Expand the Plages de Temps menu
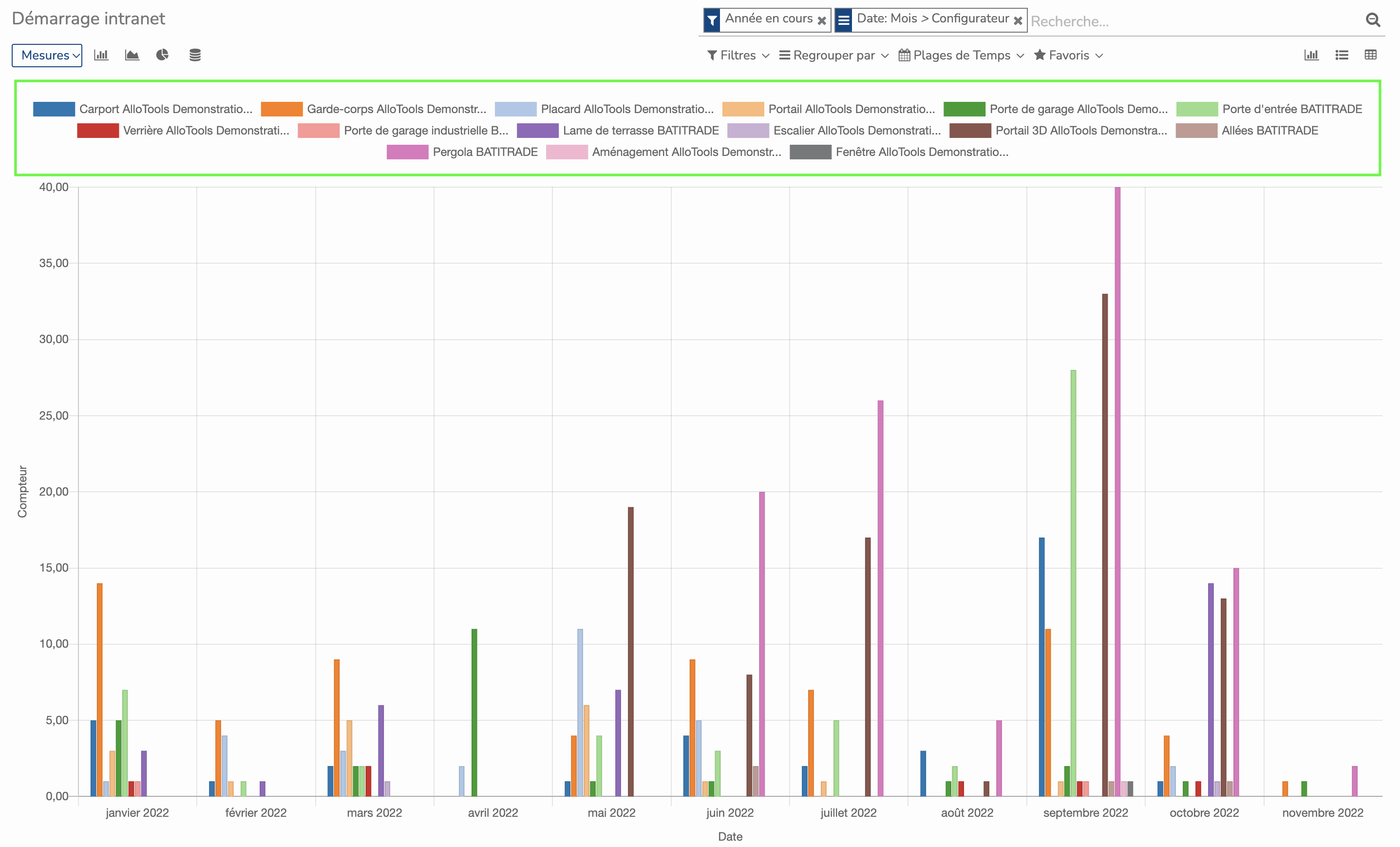1400x847 pixels. tap(962, 55)
